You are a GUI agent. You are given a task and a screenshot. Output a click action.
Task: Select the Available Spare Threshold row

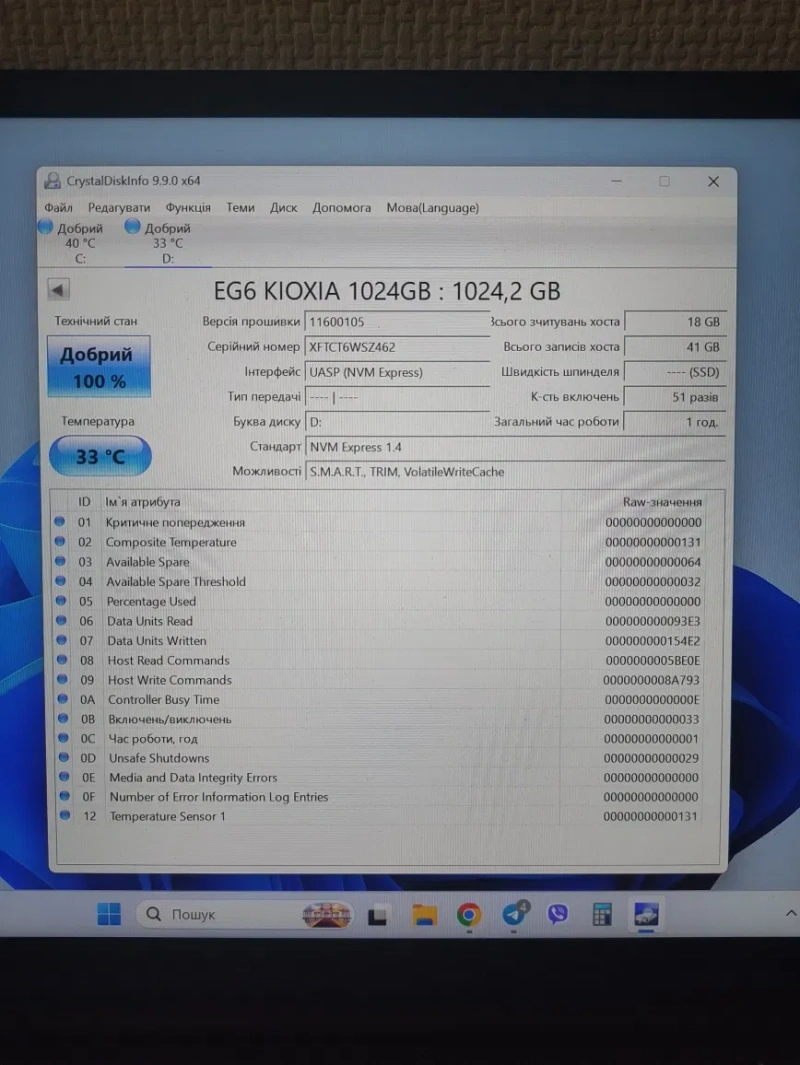[379, 581]
